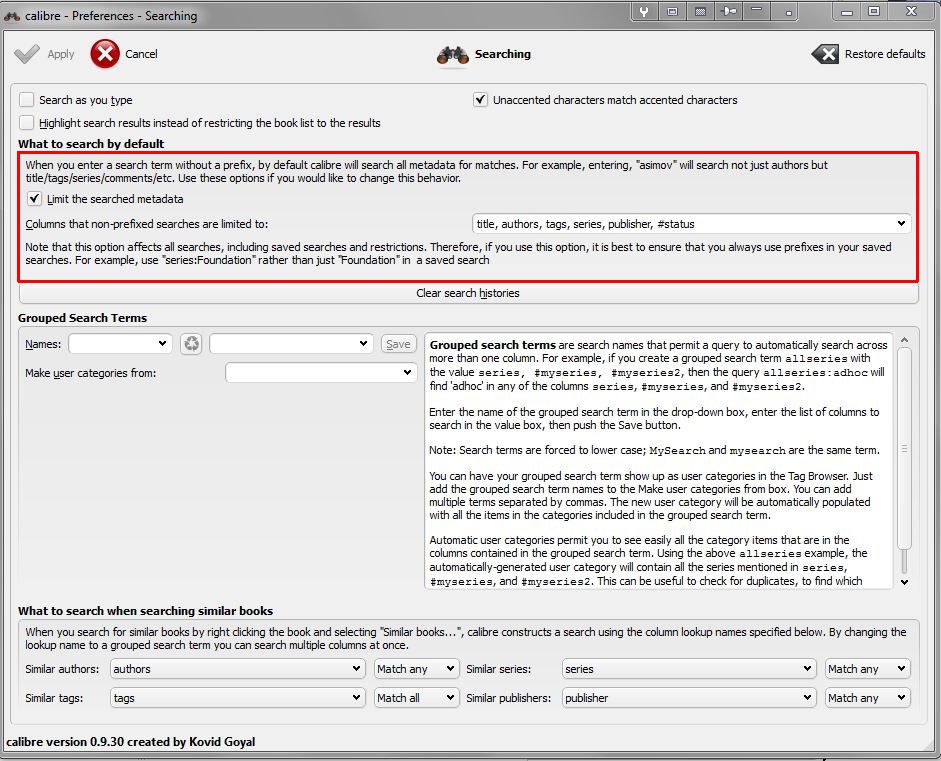This screenshot has width=941, height=761.
Task: Click the grey Apply checkmark icon
Action: 27,54
